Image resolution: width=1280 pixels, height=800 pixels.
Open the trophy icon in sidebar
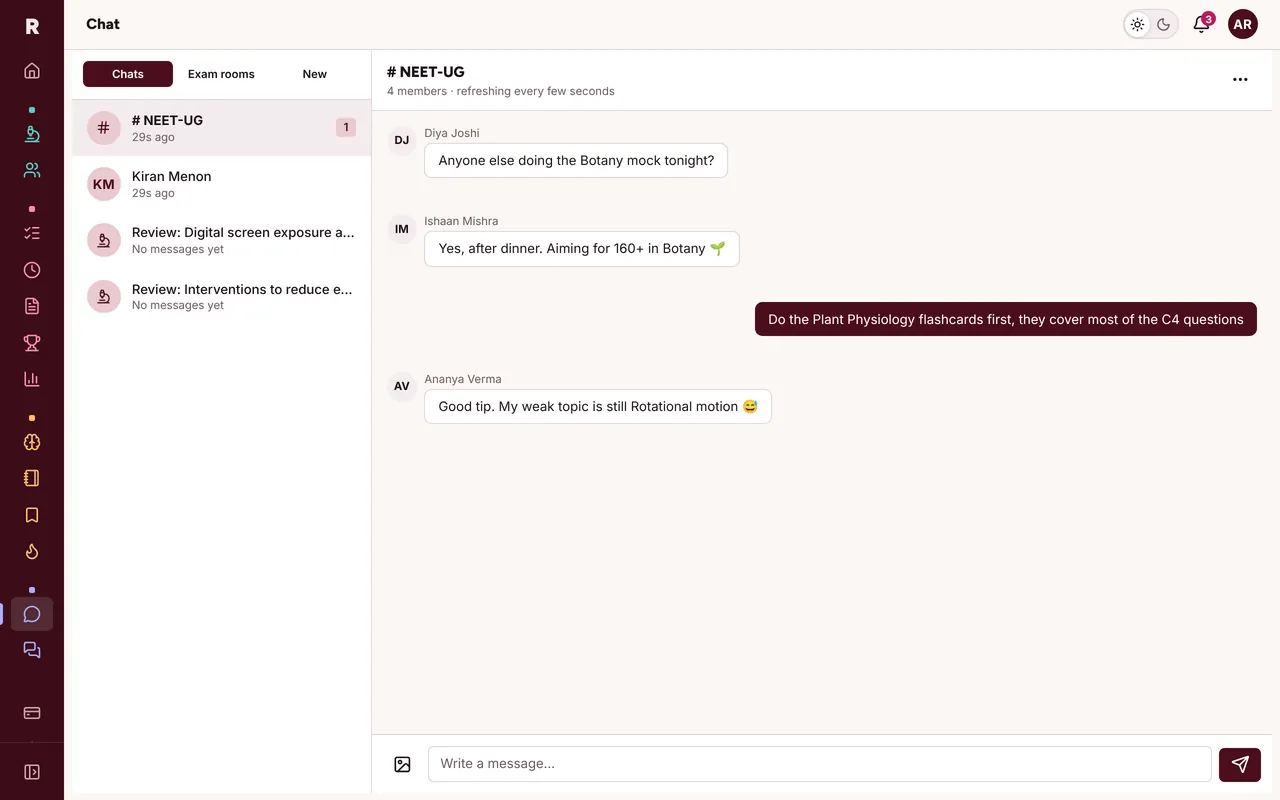32,343
